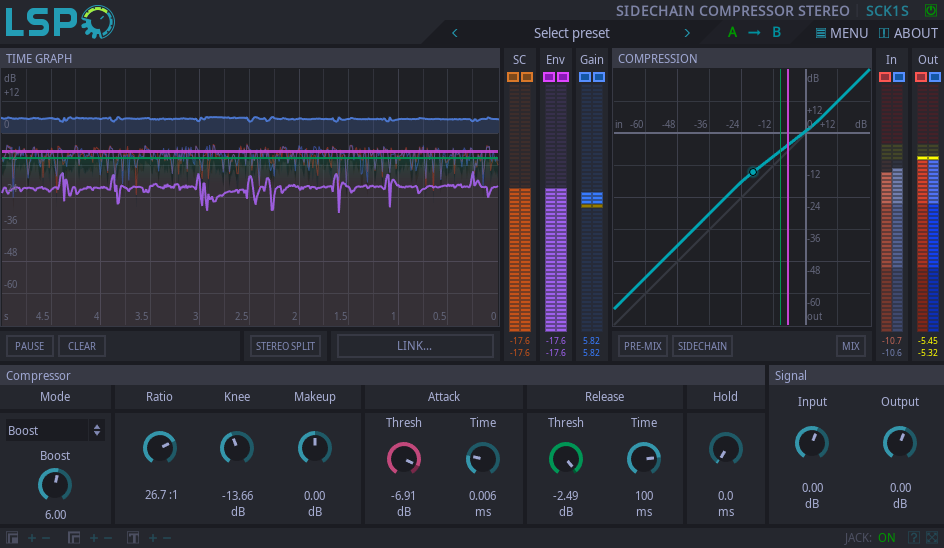Click minus next to the outlined-panel scaling icon
Image resolution: width=944 pixels, height=548 pixels.
point(108,538)
